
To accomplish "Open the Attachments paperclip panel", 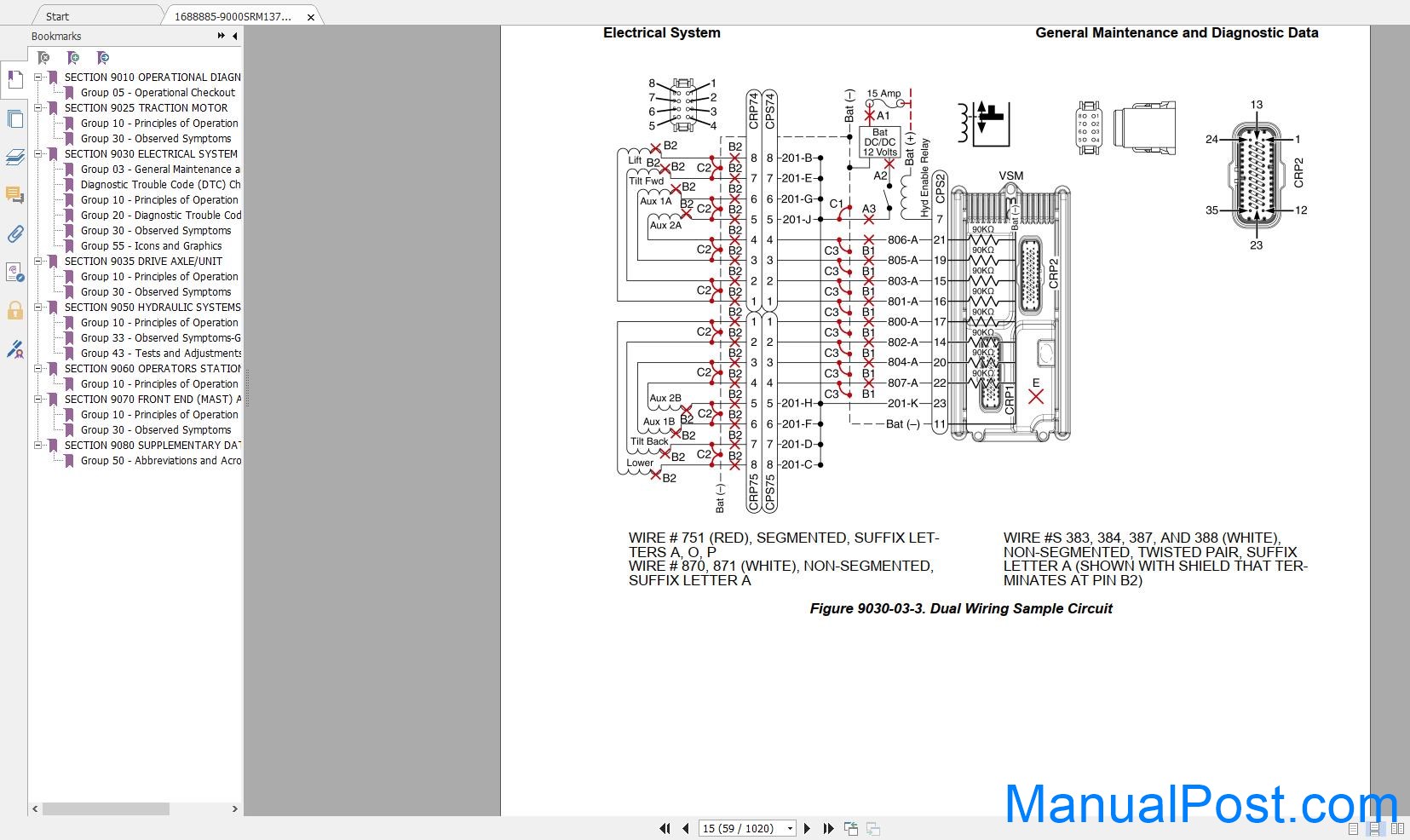I will [x=14, y=234].
